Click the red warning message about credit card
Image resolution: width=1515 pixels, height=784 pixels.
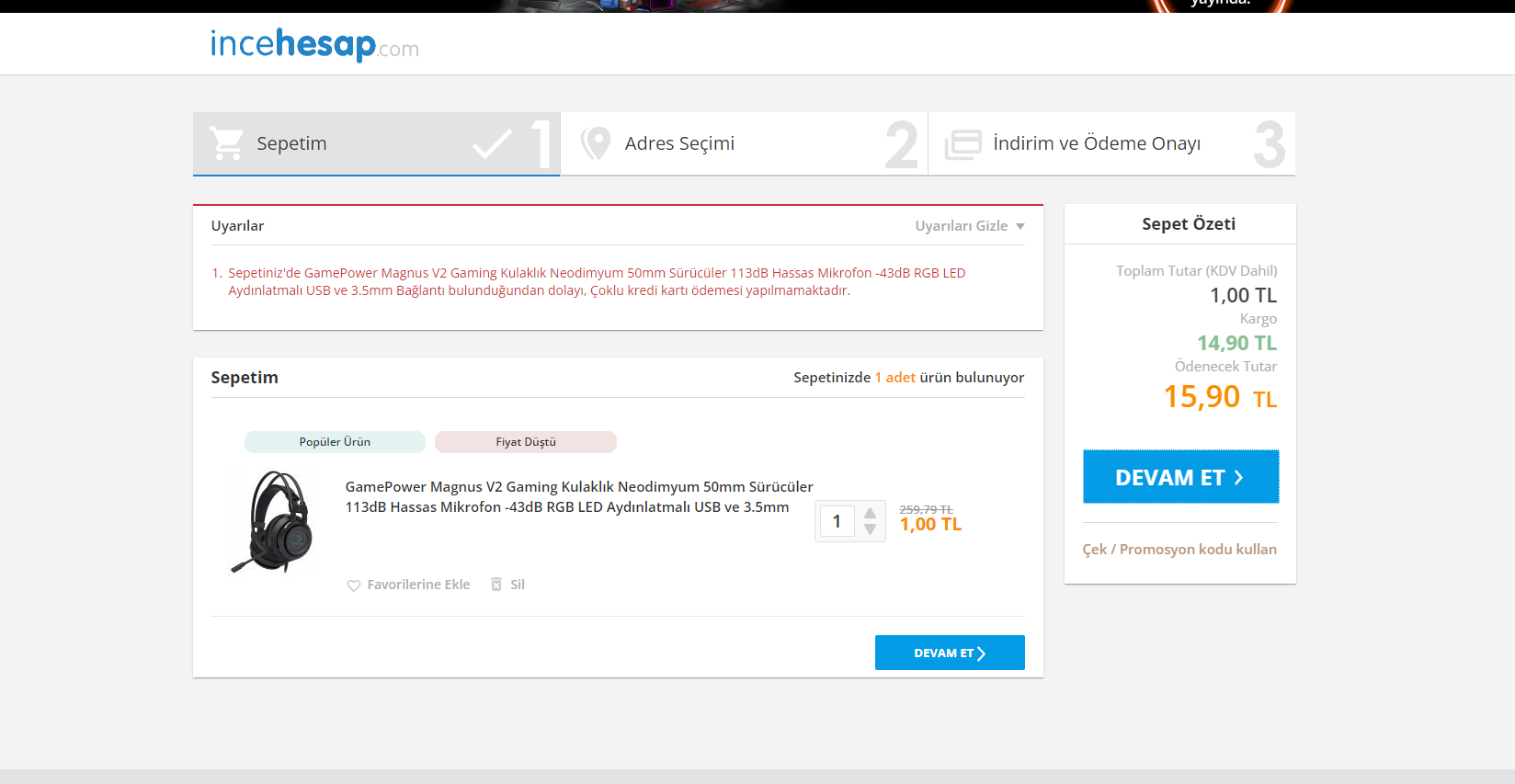coord(597,282)
